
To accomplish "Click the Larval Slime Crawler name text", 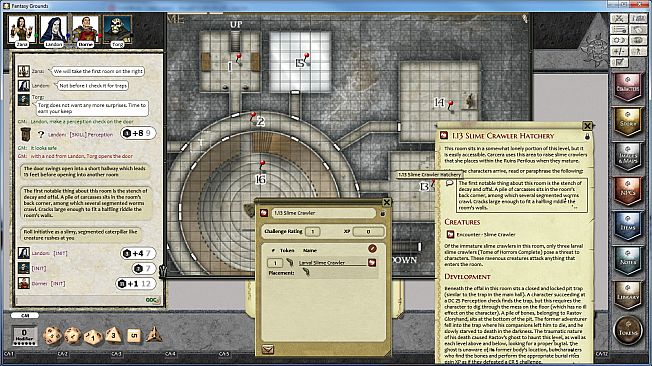I will click(322, 262).
